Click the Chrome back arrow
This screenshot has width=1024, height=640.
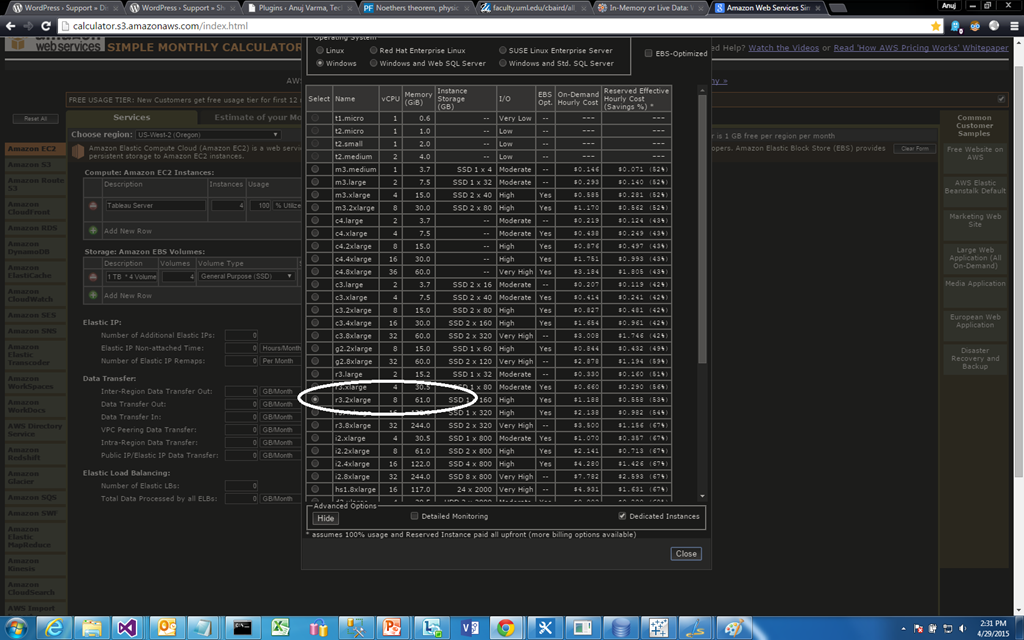click(x=10, y=26)
